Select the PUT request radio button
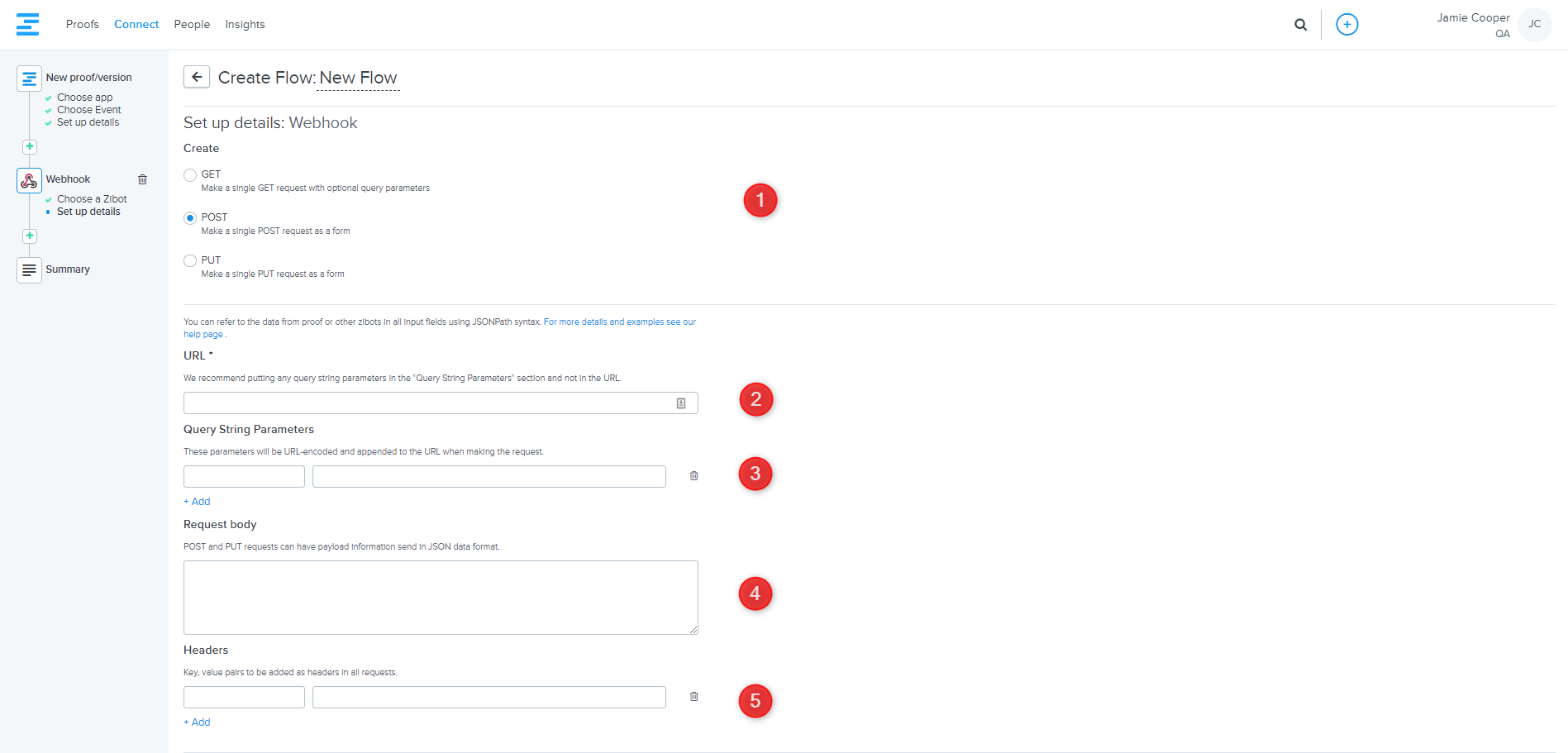Viewport: 1568px width, 753px height. click(190, 261)
